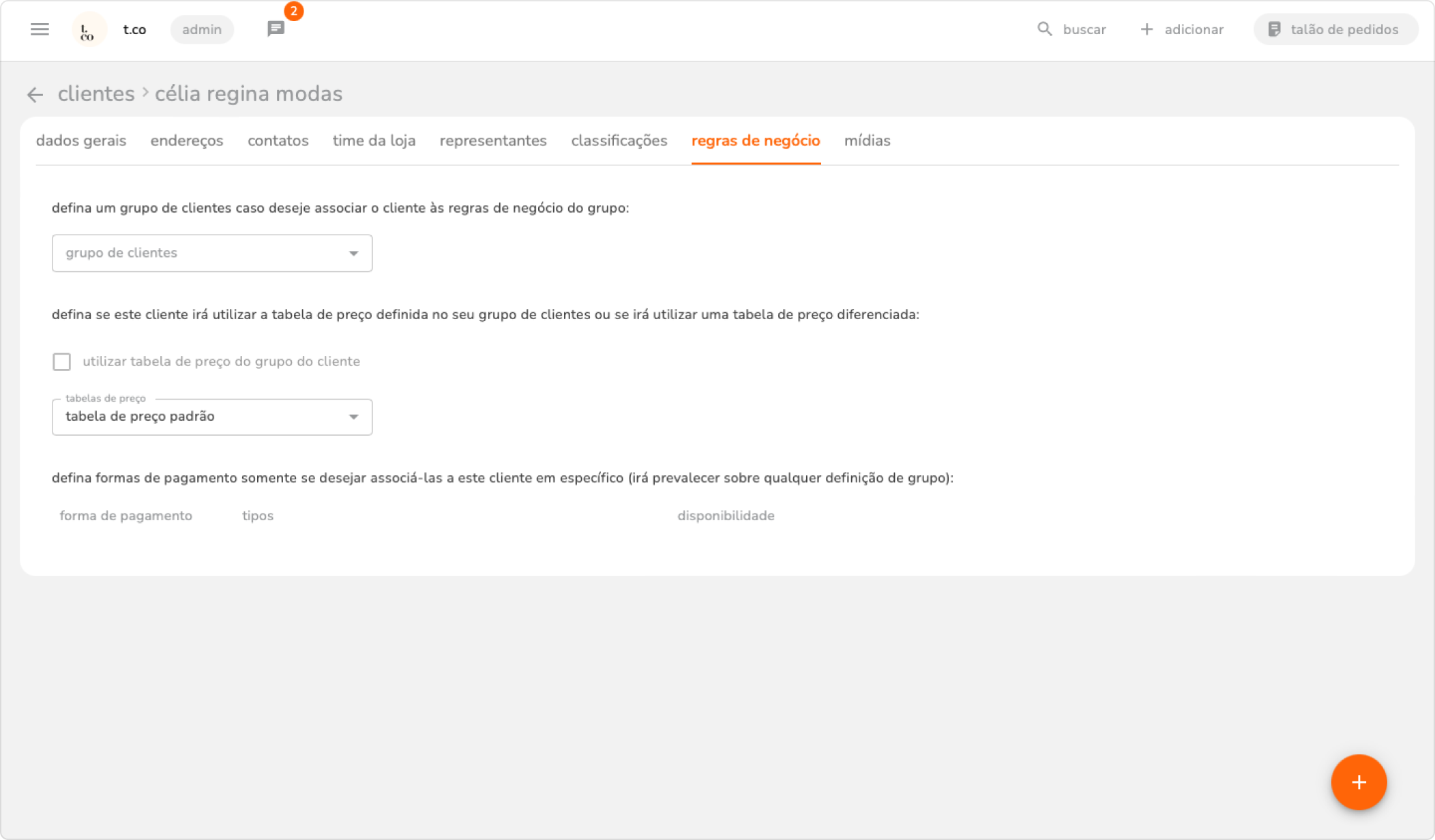Open the hamburger menu icon
This screenshot has height=840, width=1435.
coord(40,29)
